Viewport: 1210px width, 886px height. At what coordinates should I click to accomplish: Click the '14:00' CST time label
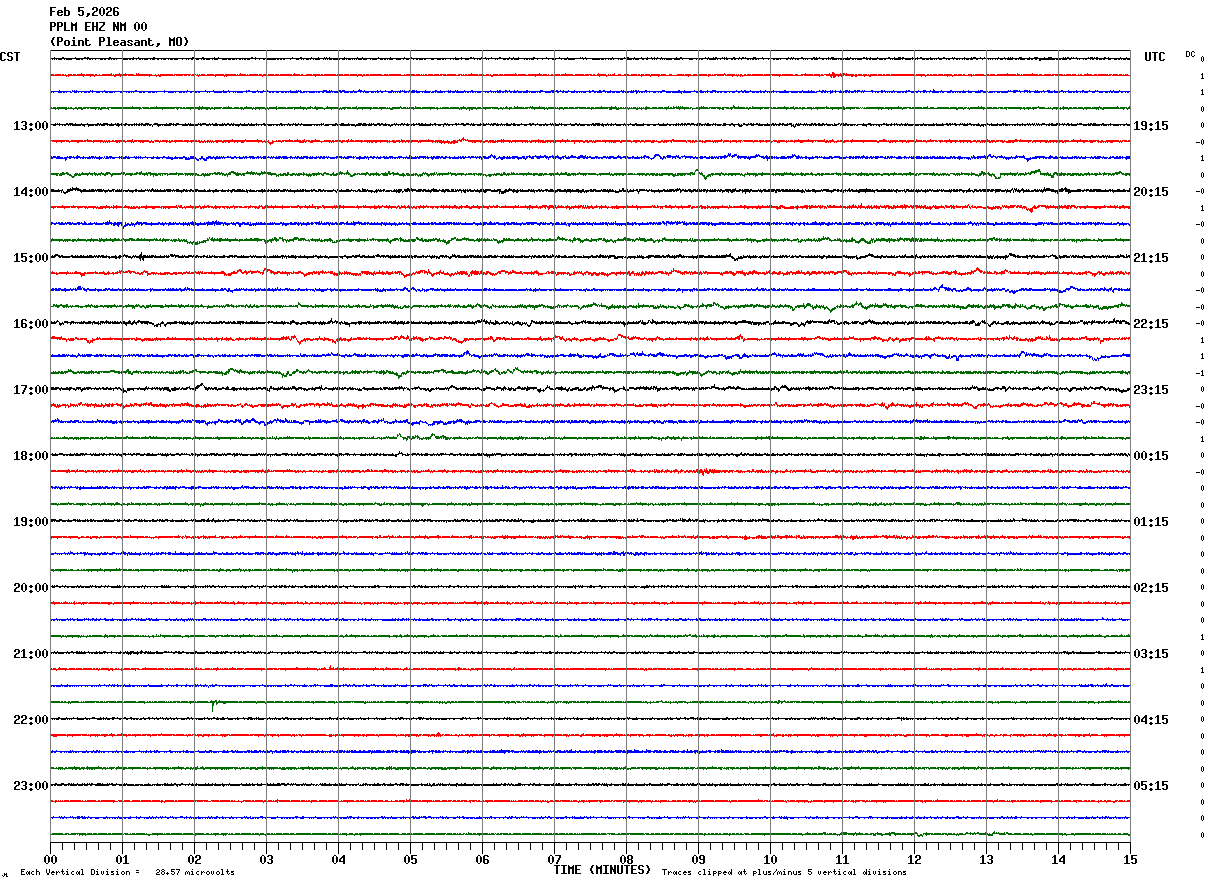30,192
